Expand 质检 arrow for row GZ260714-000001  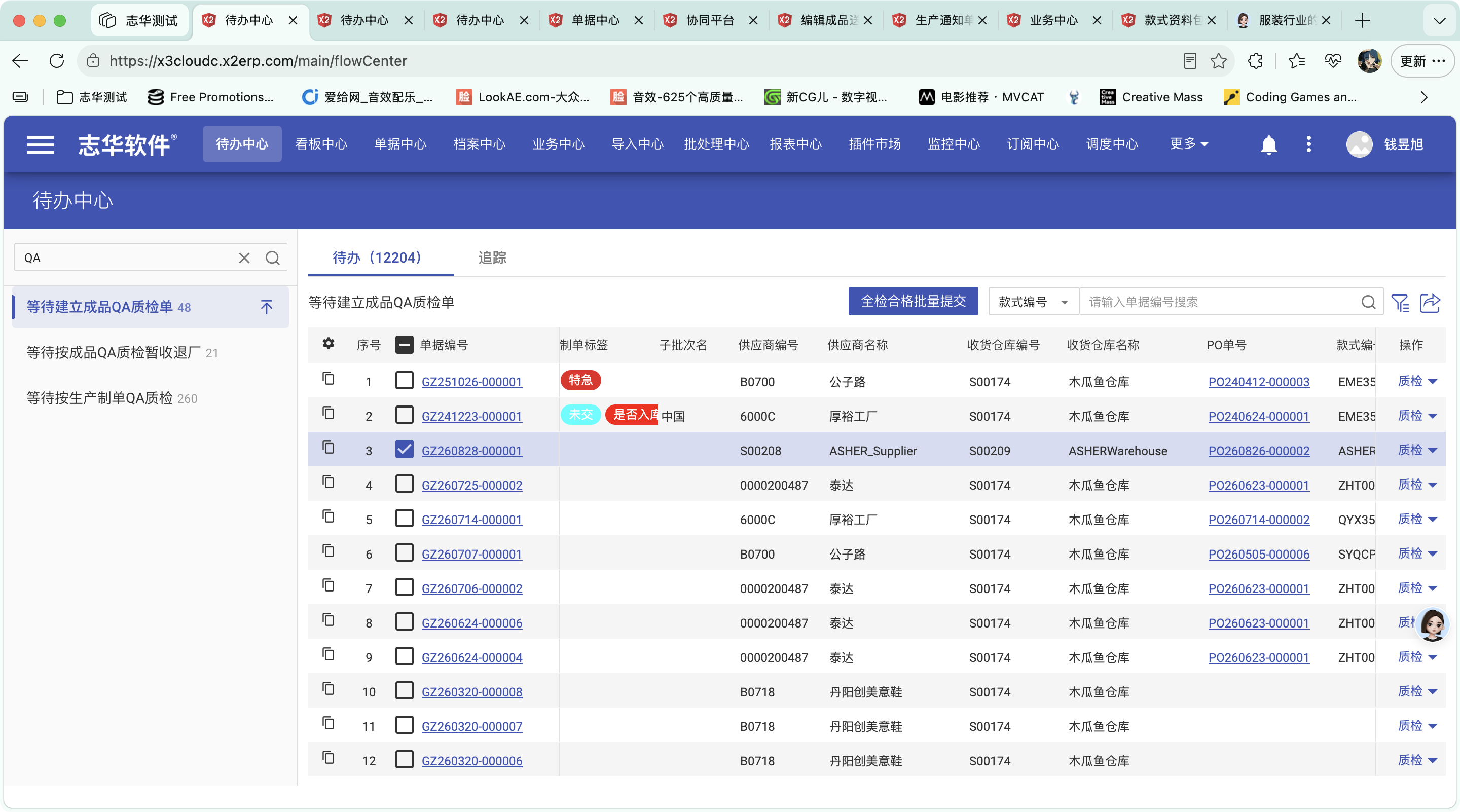coord(1433,519)
